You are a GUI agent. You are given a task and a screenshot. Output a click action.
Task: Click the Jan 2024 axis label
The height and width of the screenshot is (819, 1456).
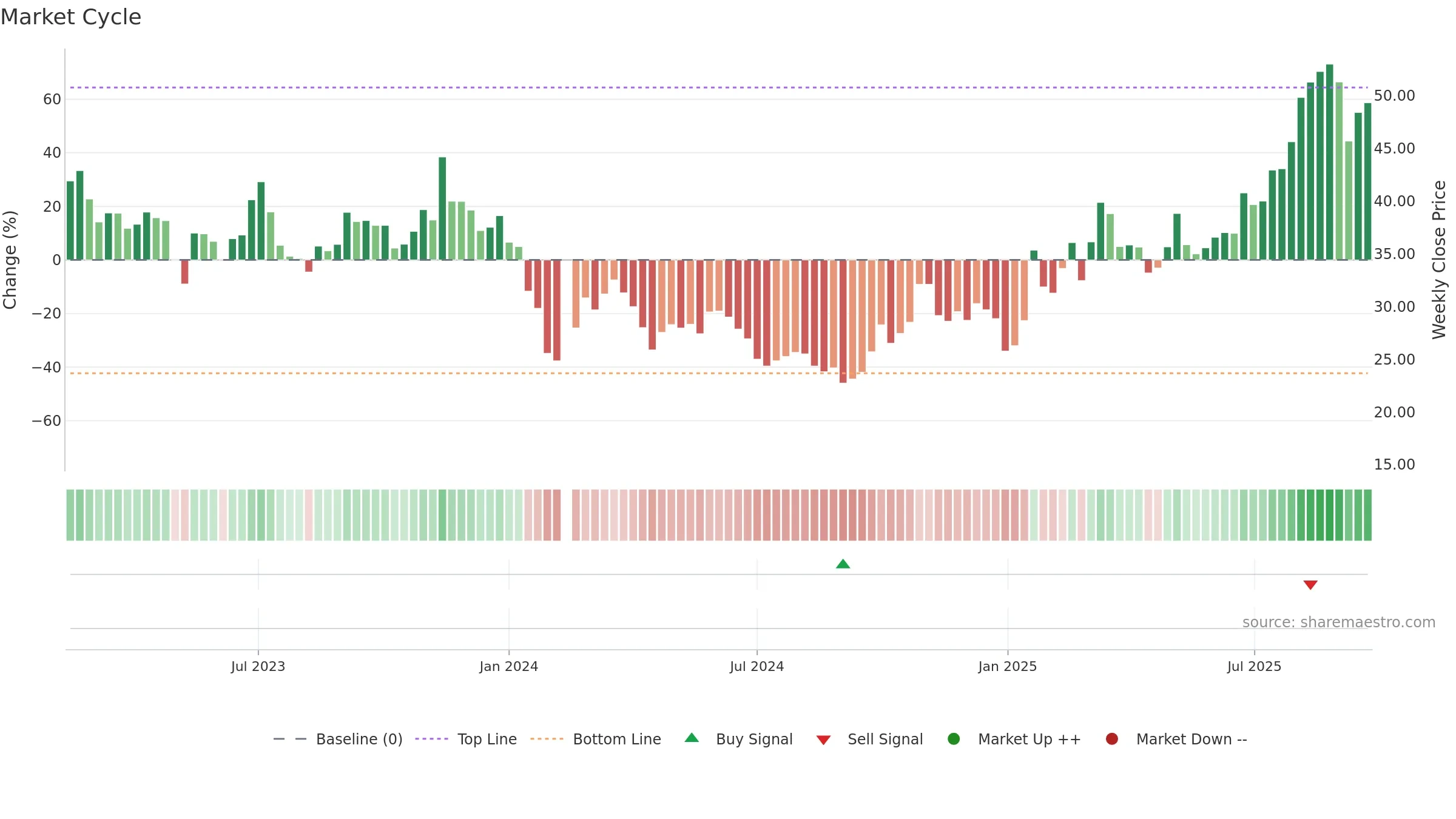(508, 666)
